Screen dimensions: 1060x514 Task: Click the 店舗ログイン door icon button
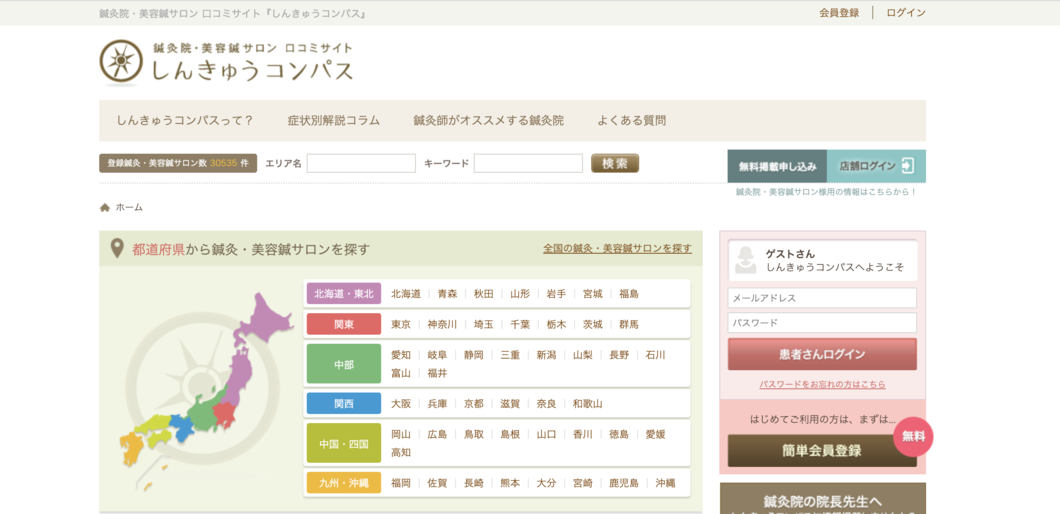(907, 166)
